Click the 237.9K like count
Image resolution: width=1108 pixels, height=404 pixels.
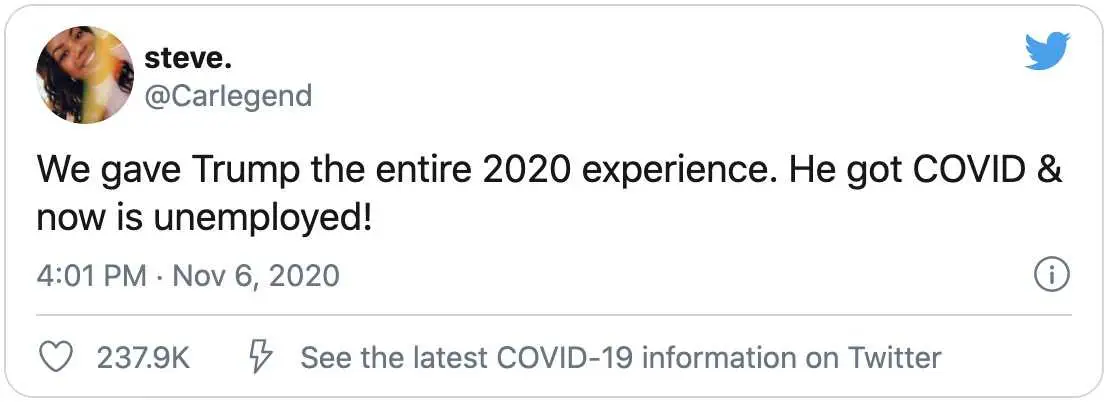(143, 358)
